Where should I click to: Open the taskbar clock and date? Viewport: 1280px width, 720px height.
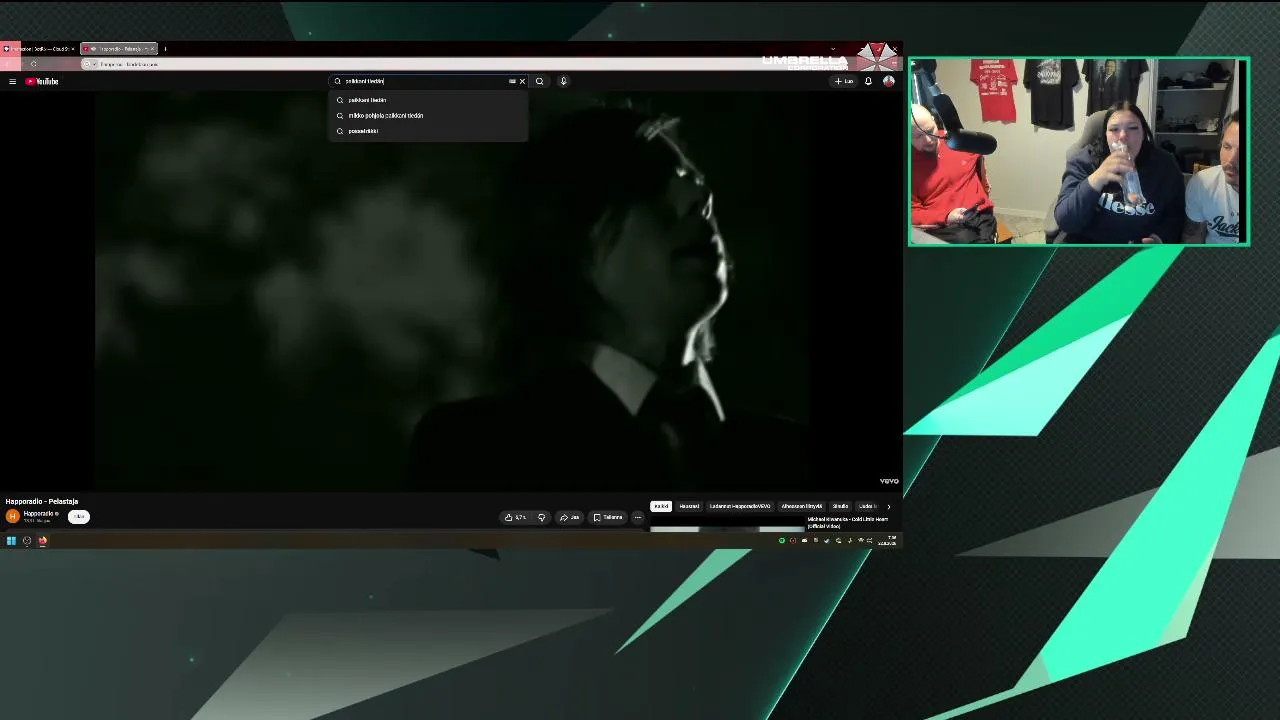tap(887, 541)
